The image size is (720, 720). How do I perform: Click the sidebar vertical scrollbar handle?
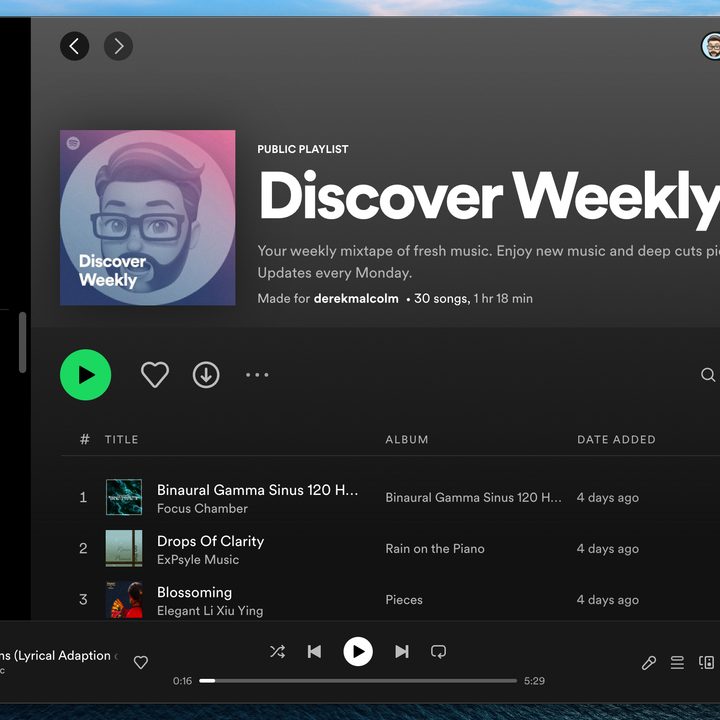click(x=22, y=342)
